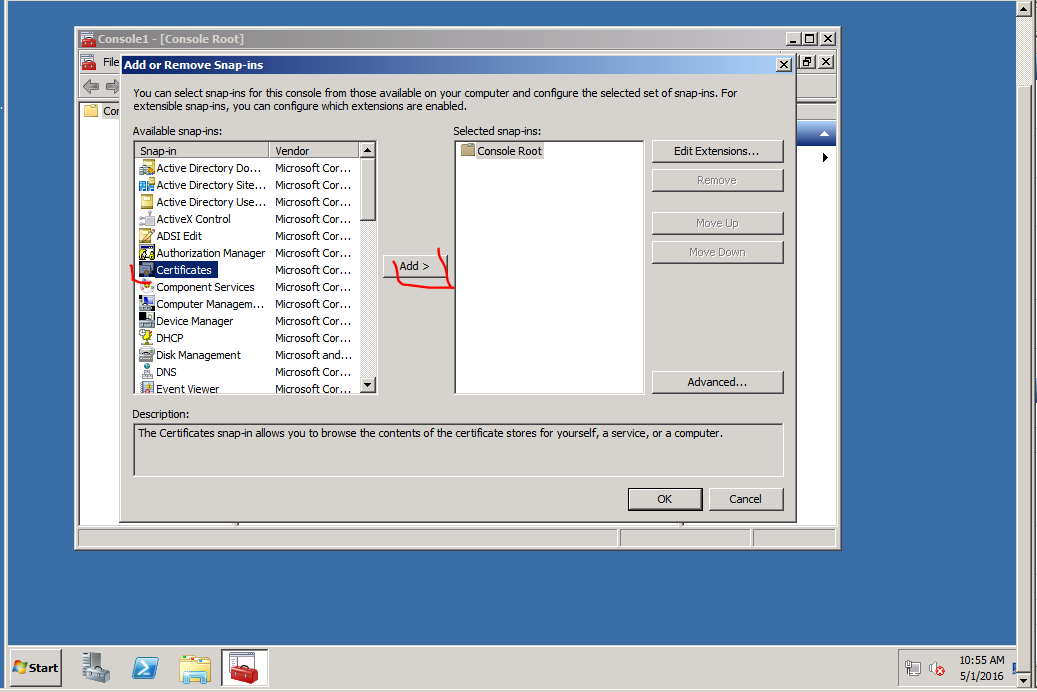Image resolution: width=1037 pixels, height=692 pixels.
Task: Click the Console Root folder icon in Selected snap-ins
Action: tap(468, 150)
